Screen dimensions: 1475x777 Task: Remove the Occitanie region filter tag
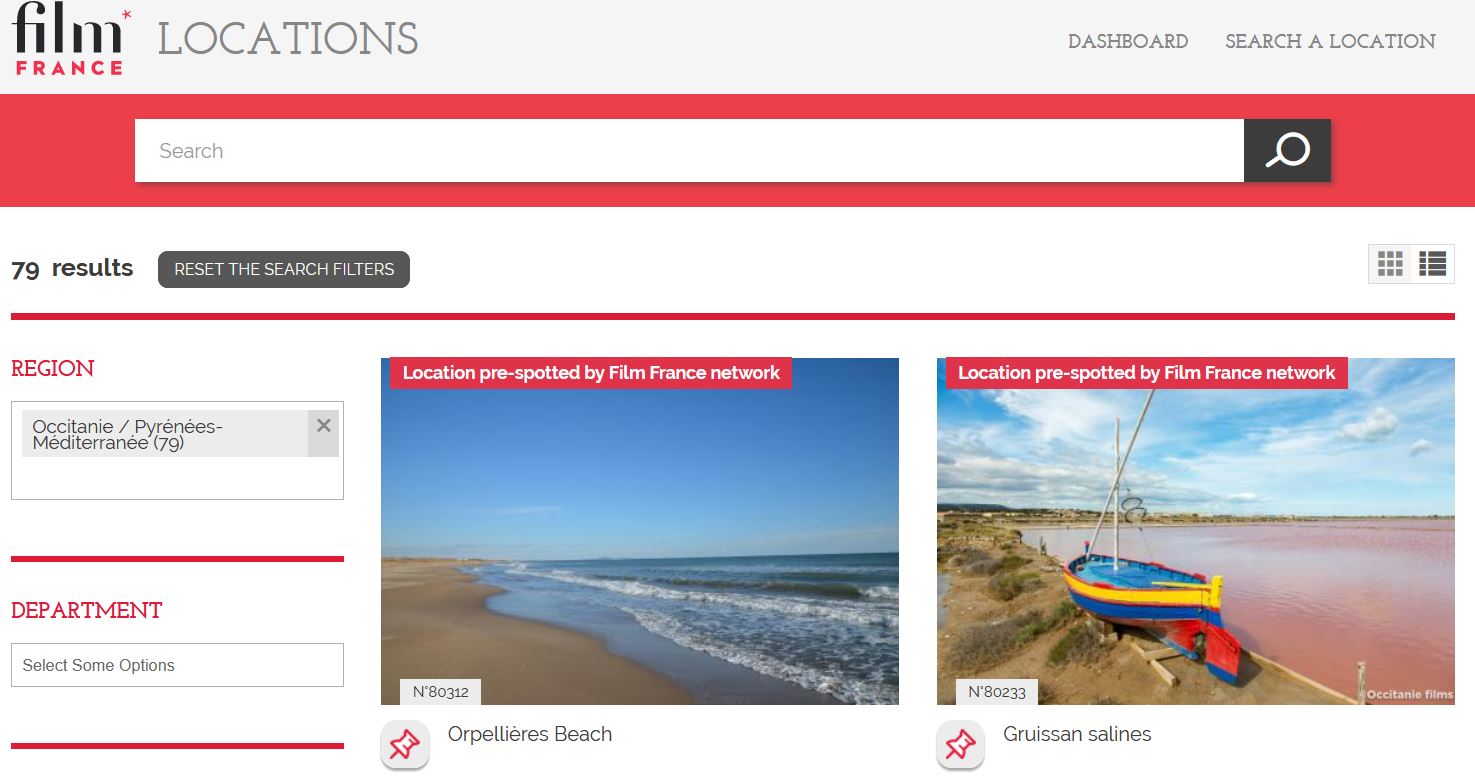323,426
